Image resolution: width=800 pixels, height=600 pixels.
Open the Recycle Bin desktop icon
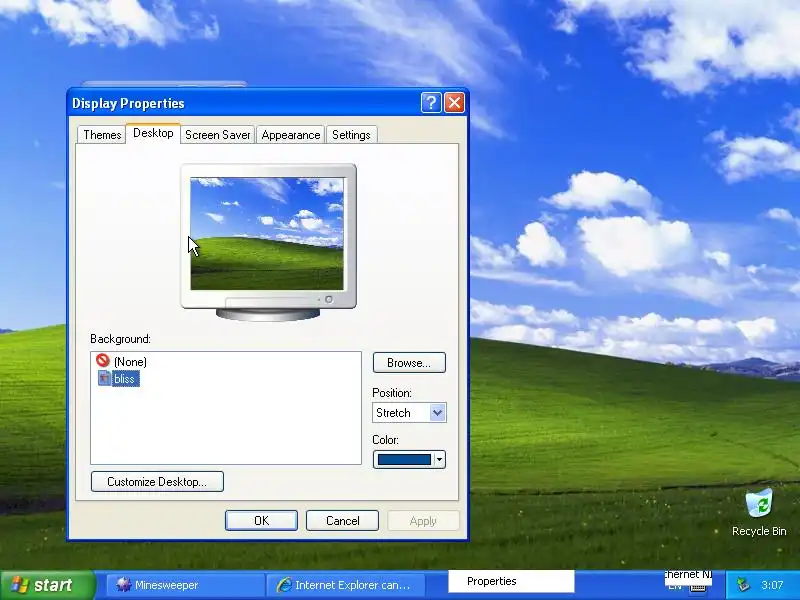(759, 512)
